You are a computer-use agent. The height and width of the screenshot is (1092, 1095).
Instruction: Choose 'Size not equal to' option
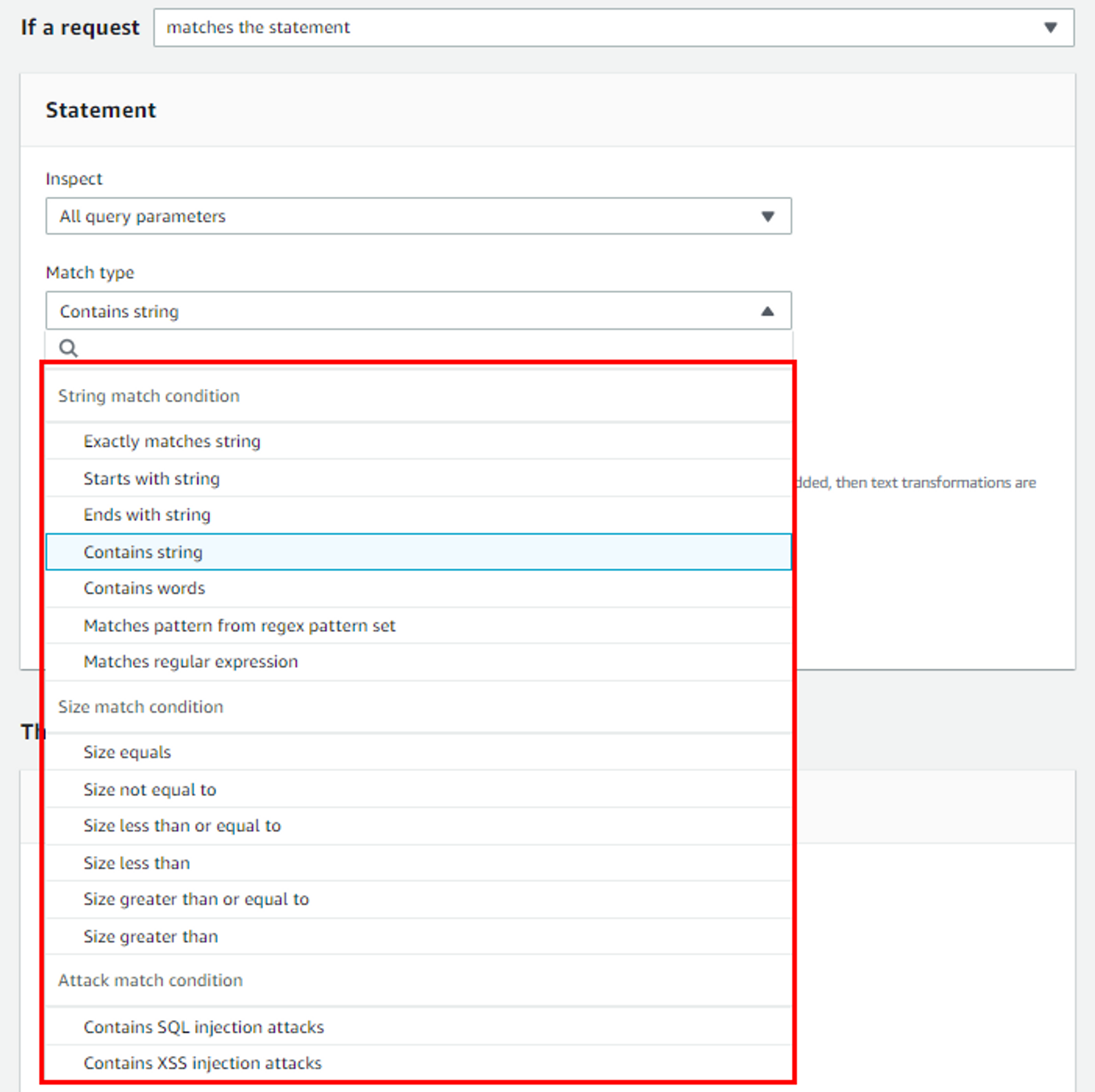pos(149,790)
